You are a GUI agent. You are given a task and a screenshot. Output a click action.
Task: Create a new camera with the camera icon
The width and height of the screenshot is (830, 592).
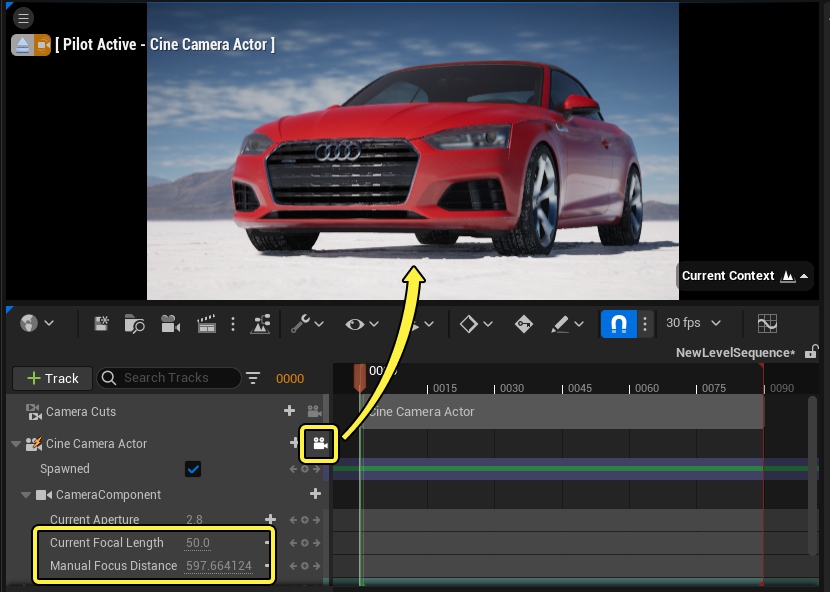click(170, 323)
